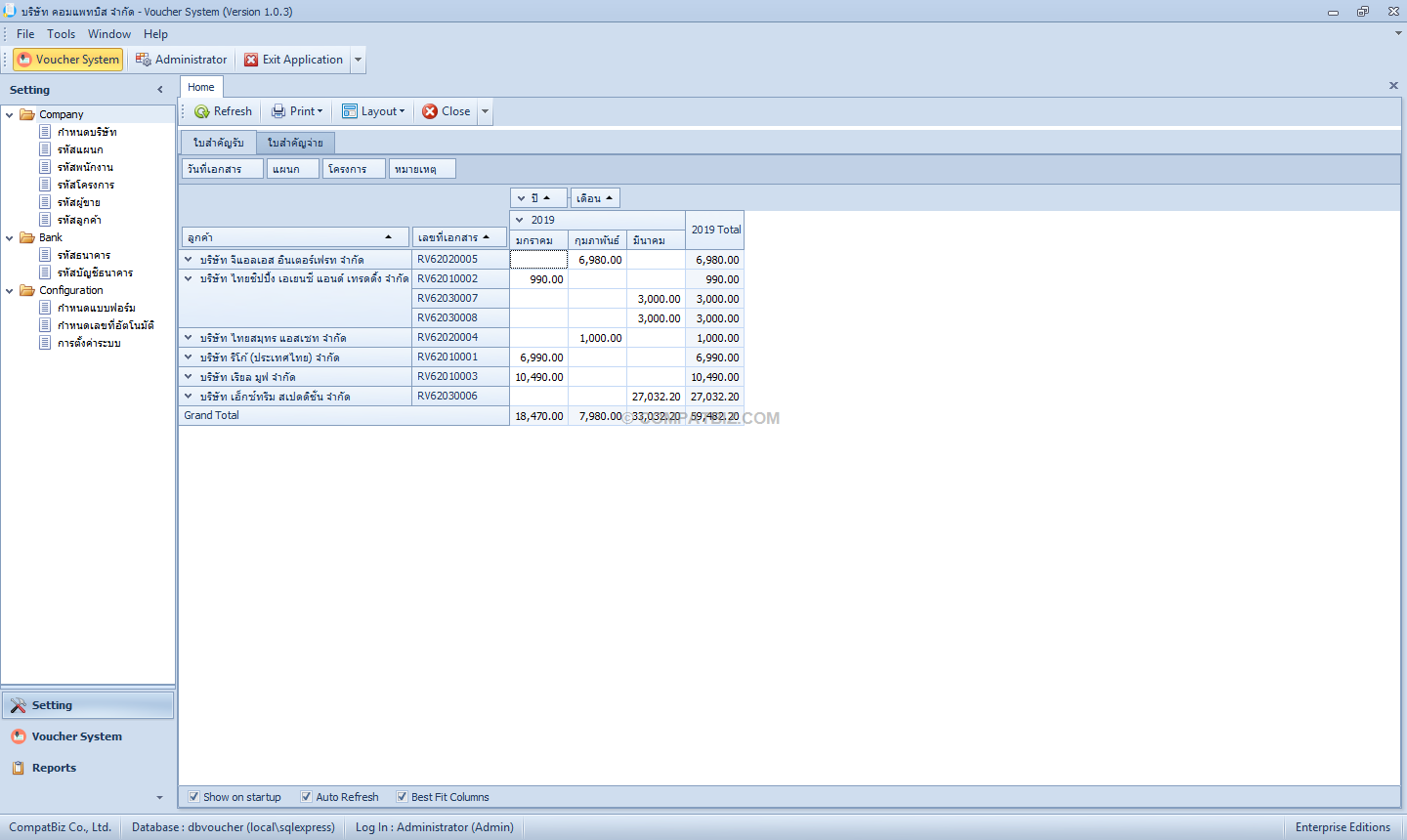Uncheck the Best Fit Columns checkbox

[x=402, y=797]
